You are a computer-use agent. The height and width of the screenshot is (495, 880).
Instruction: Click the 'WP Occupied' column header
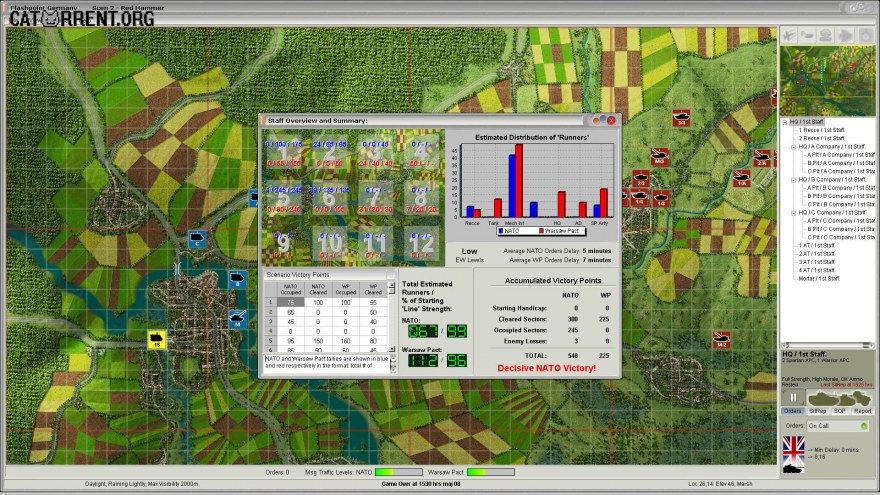[345, 289]
